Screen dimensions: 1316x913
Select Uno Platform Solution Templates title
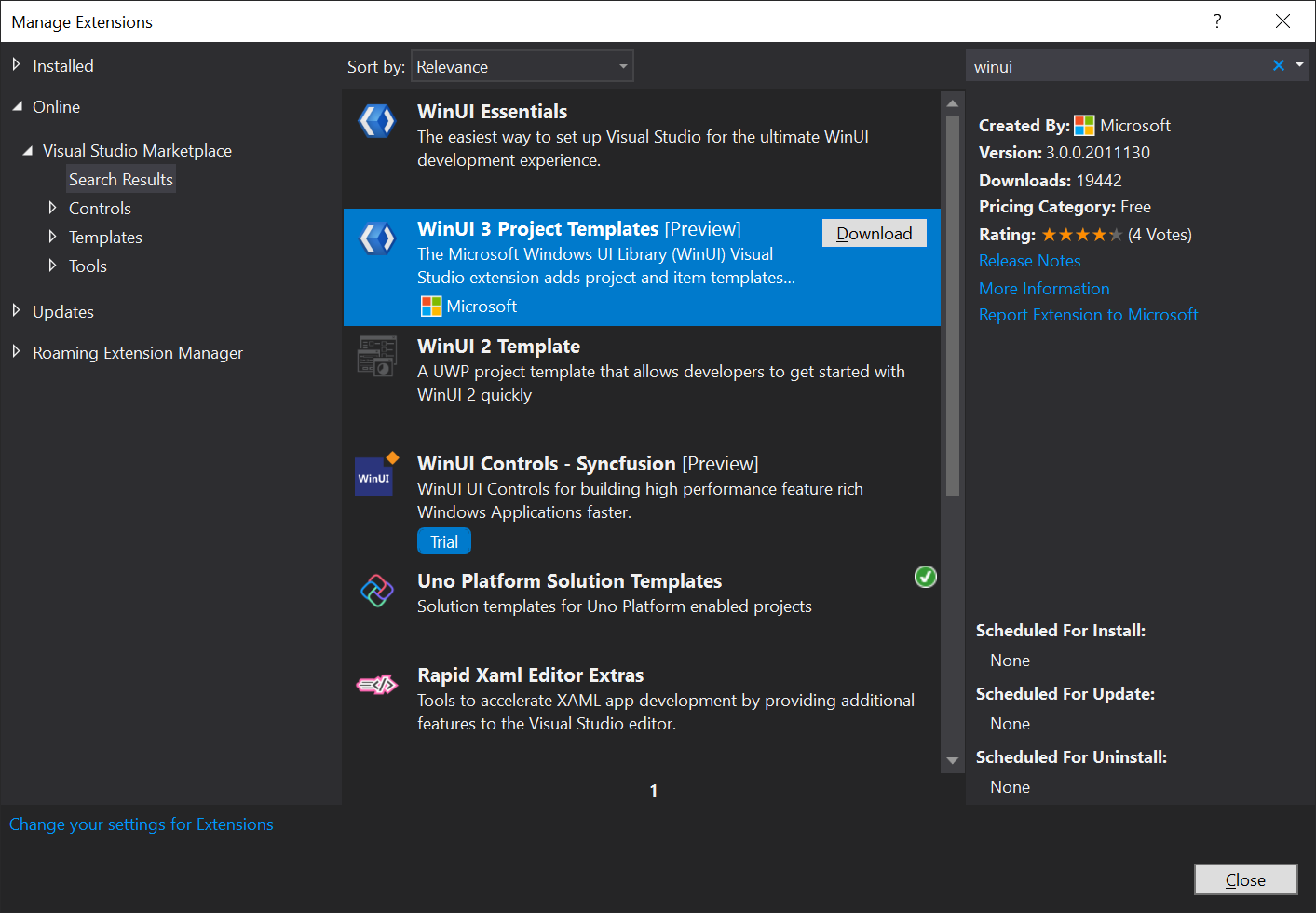click(x=569, y=580)
